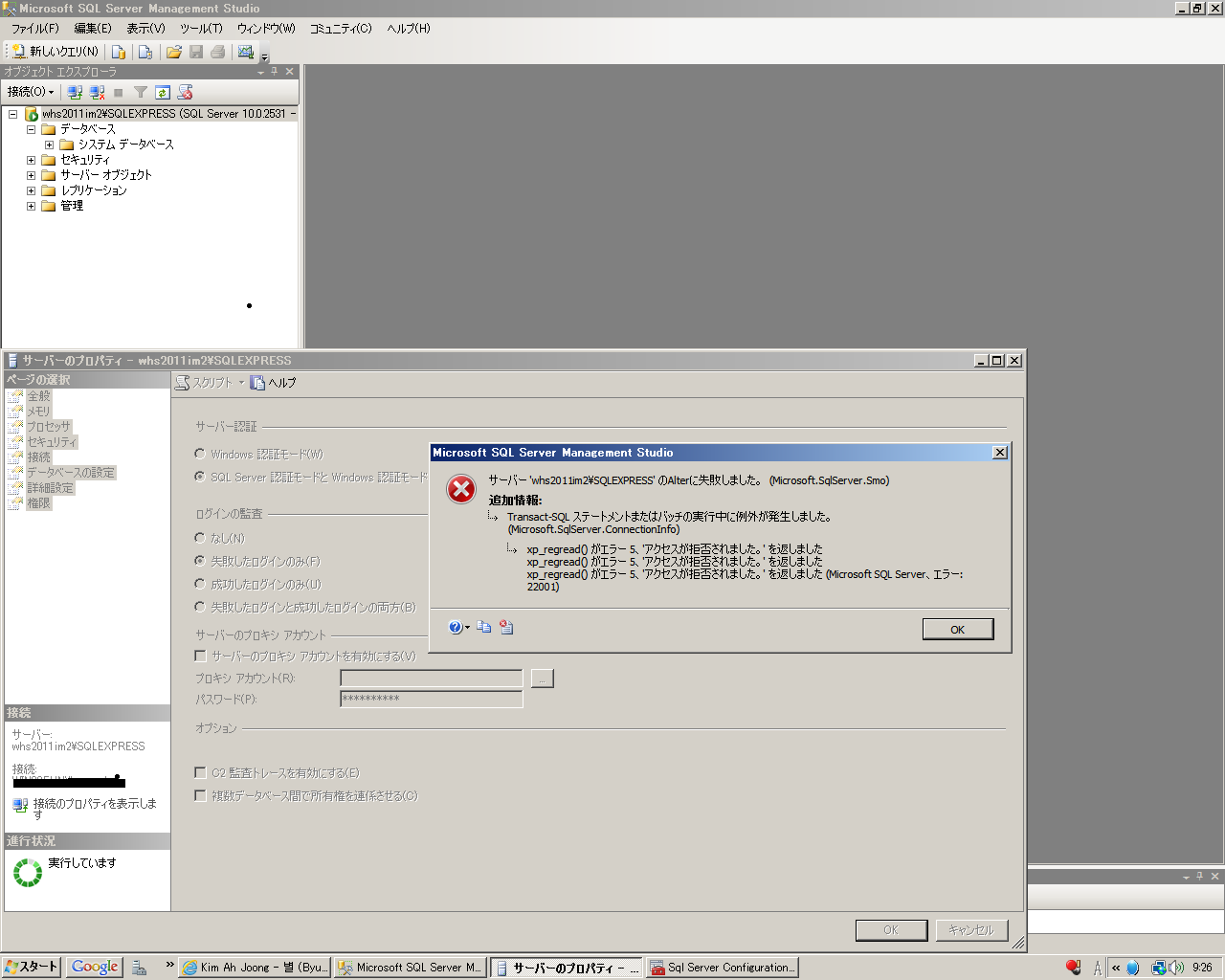Open the 接続(O) dropdown in Object Explorer
1225x980 pixels.
tap(31, 92)
